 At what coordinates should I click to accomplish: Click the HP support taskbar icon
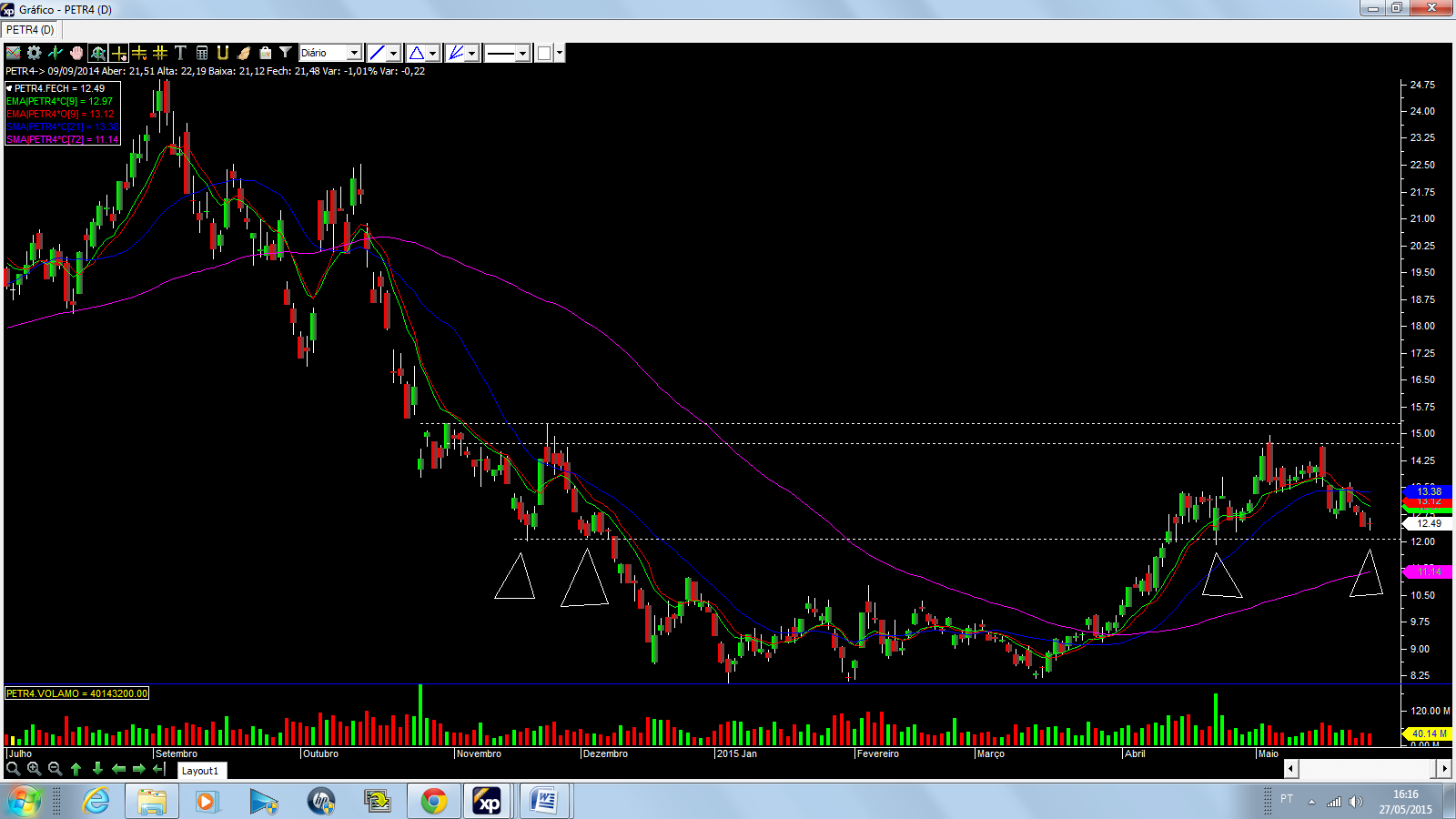pos(321,802)
